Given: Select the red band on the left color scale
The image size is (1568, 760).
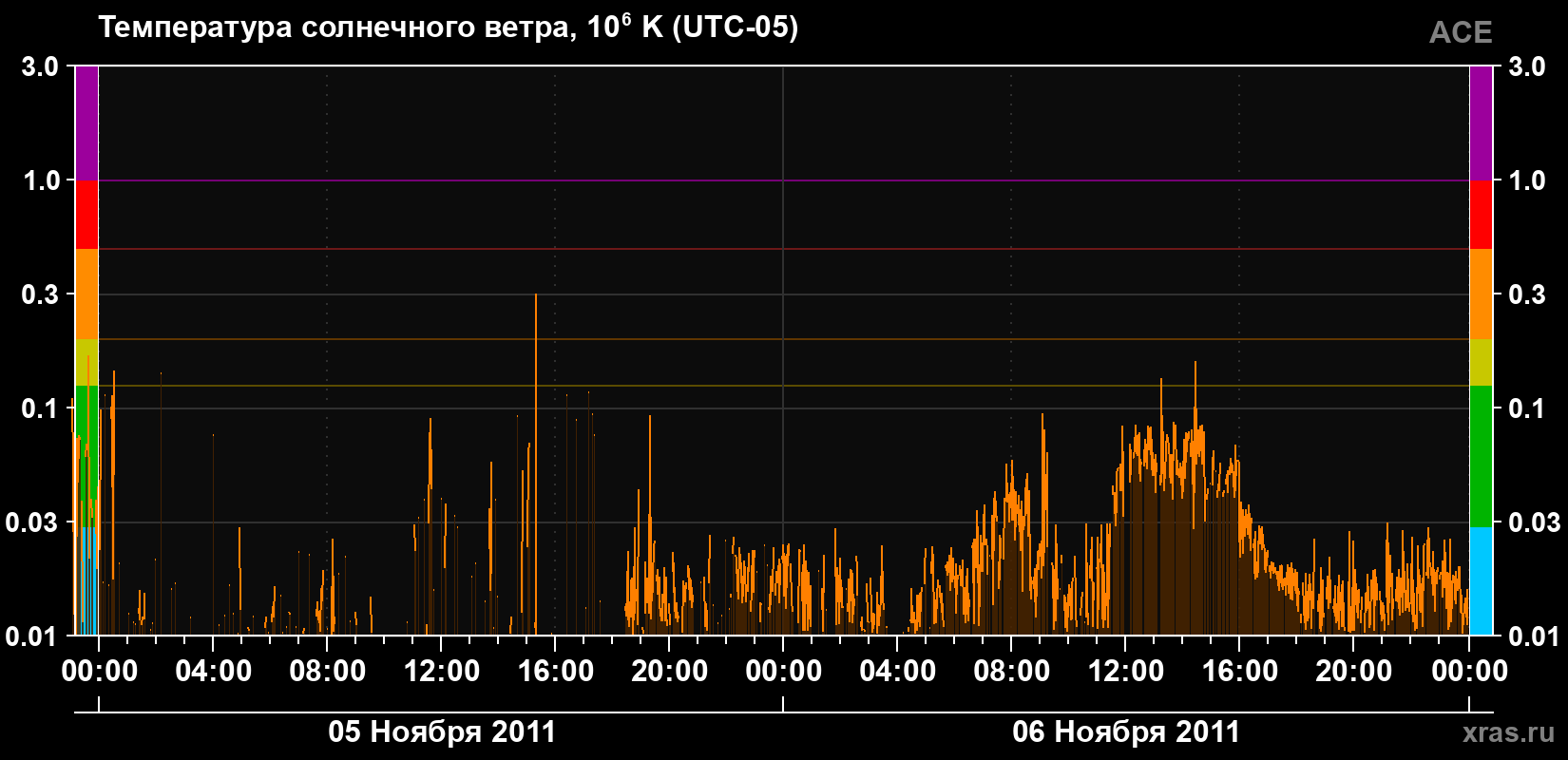Looking at the screenshot, I should pyautogui.click(x=86, y=215).
